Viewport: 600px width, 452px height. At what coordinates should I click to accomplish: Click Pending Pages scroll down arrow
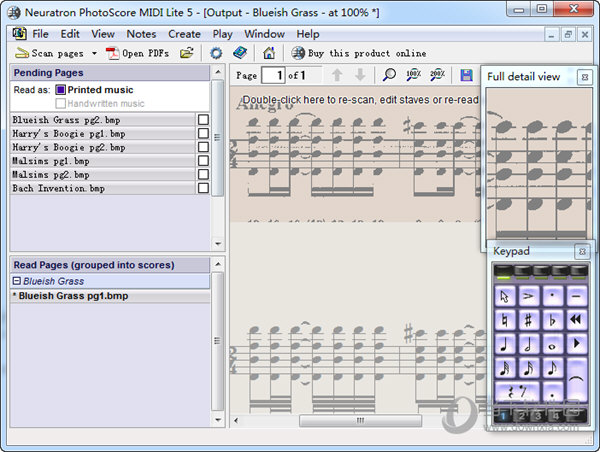[218, 243]
